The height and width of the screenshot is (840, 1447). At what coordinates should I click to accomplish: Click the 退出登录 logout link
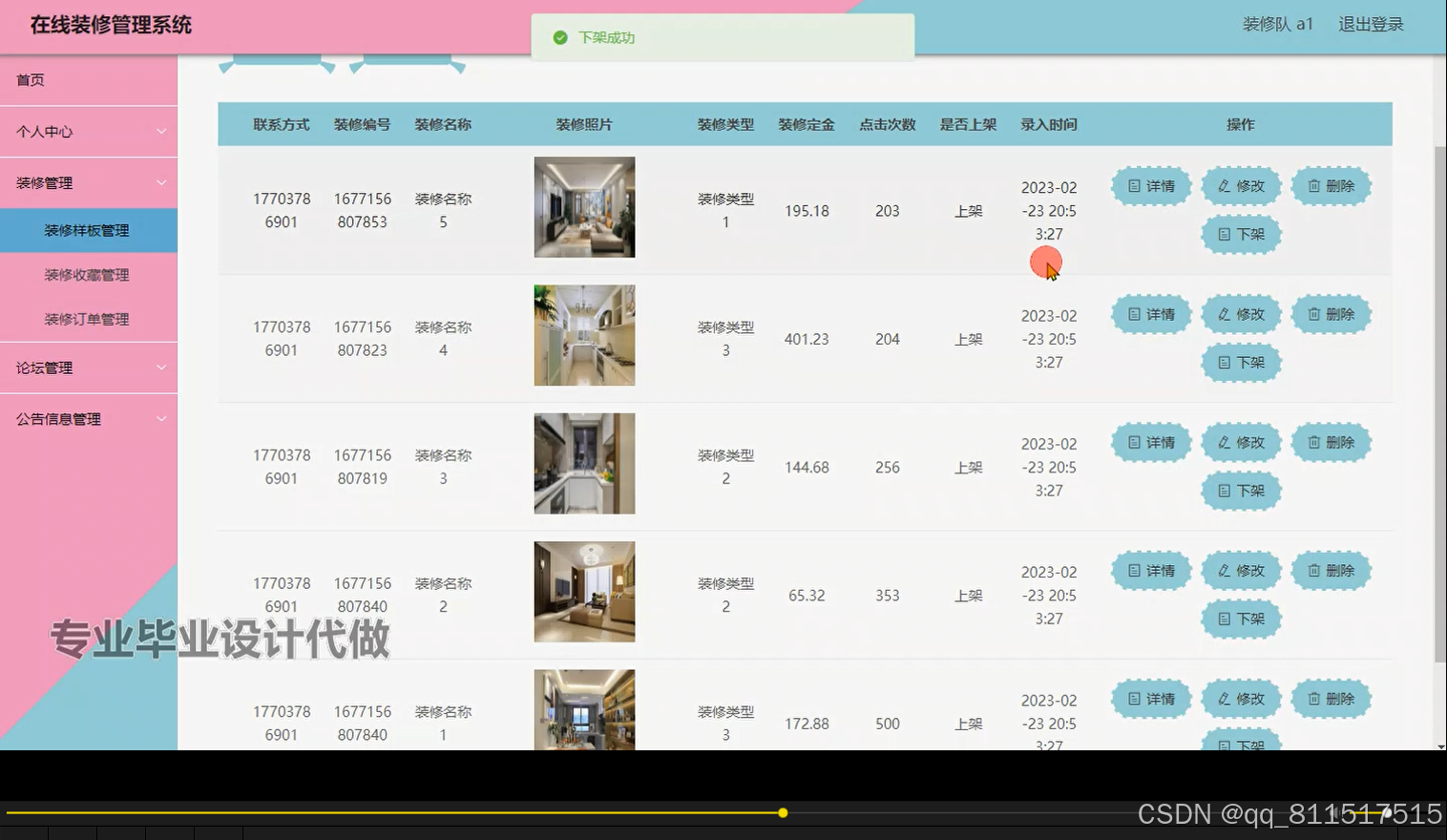click(x=1371, y=24)
